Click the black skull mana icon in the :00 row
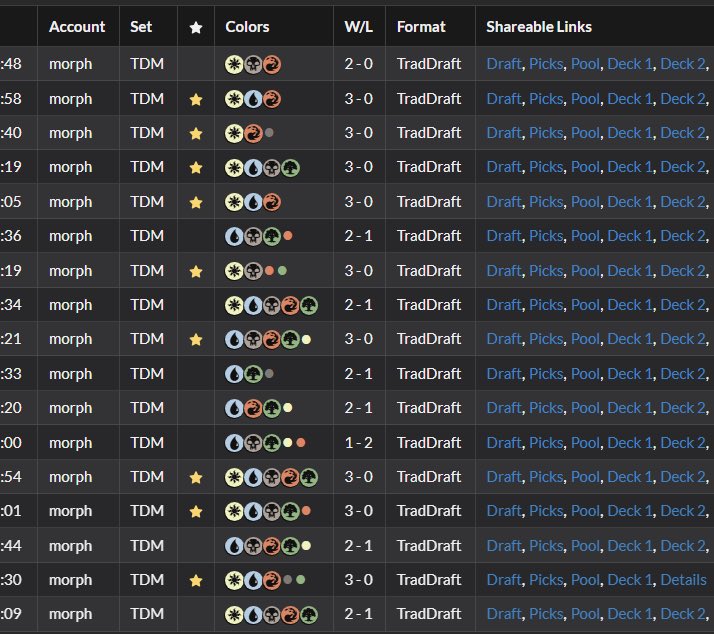The height and width of the screenshot is (634, 714). point(253,443)
